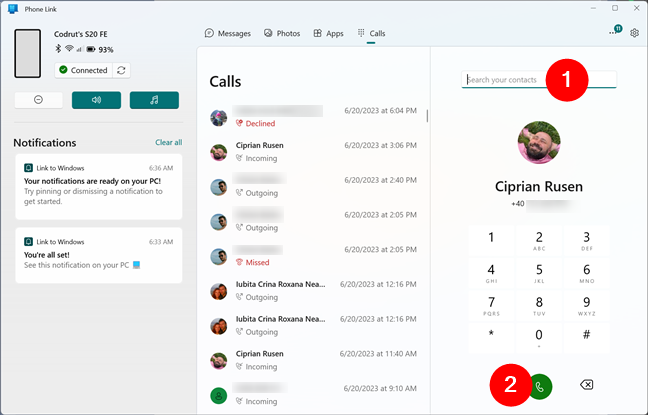This screenshot has width=648, height=415.
Task: Click the Phone Link app icon in title bar
Action: click(x=13, y=9)
